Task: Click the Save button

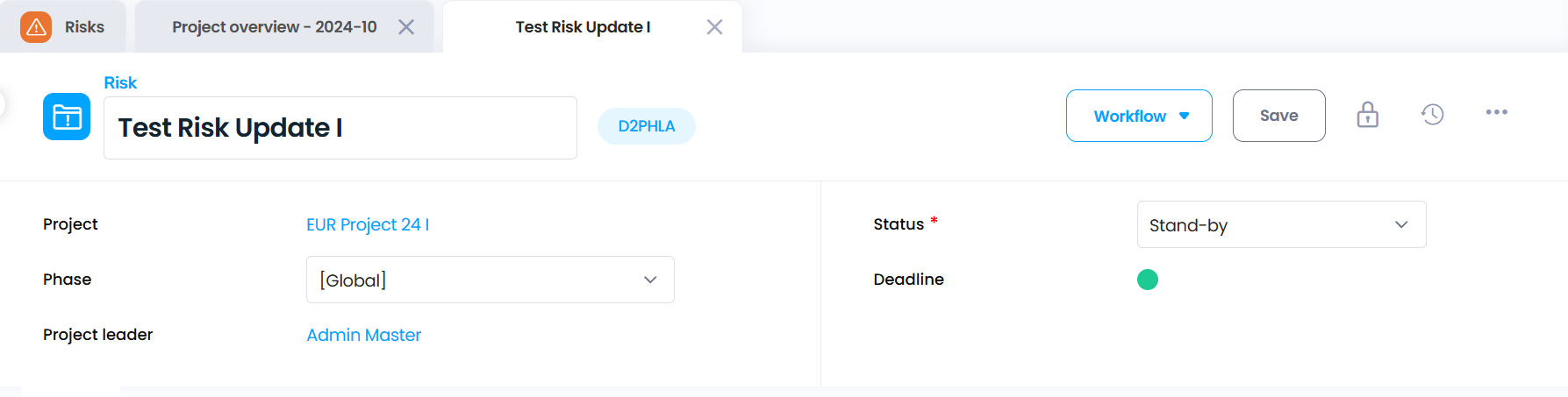Action: tap(1278, 116)
